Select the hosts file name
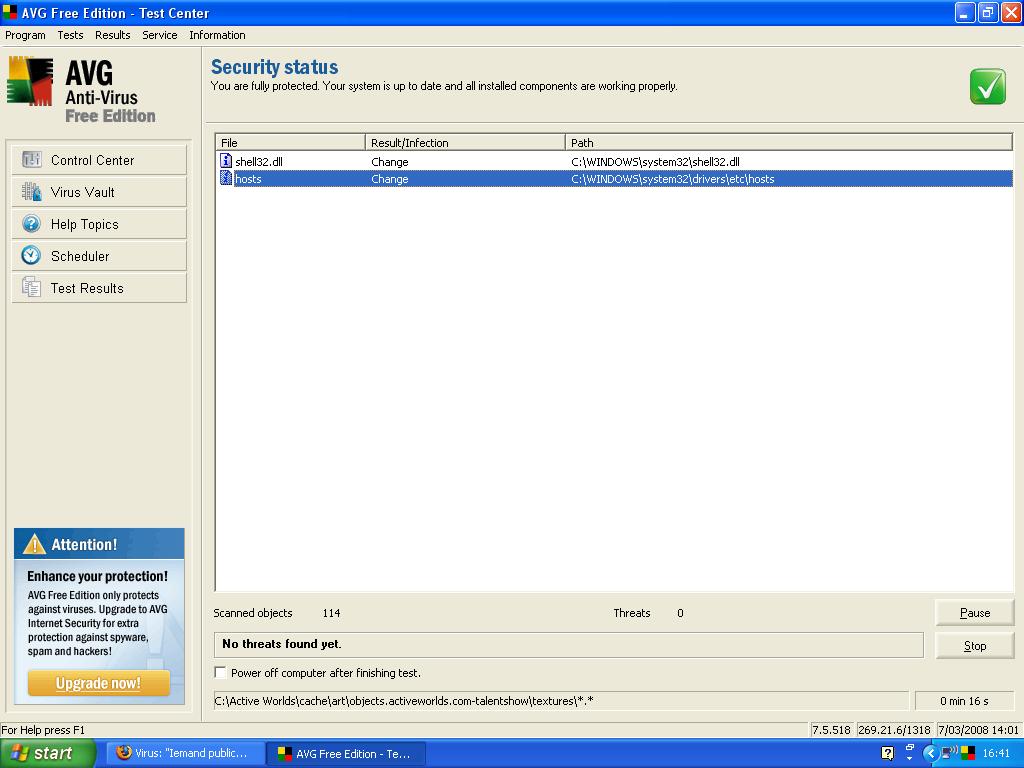This screenshot has height=768, width=1024. point(248,178)
